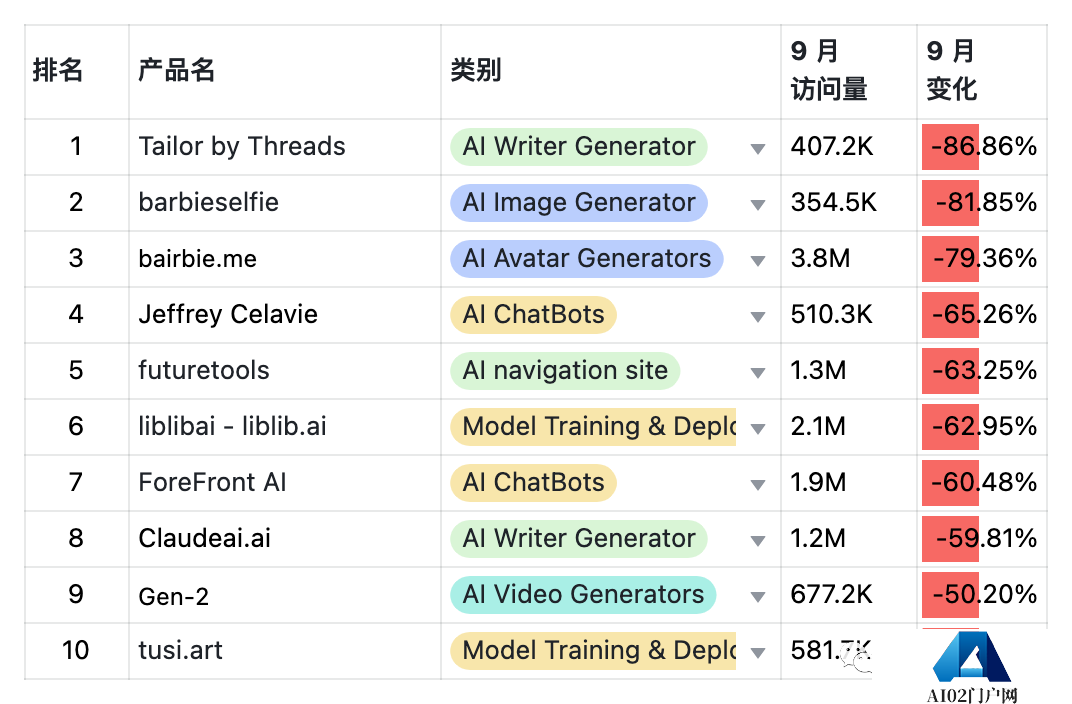Click the Claudeai.ai product name
Viewport: 1072px width, 704px height.
point(204,538)
